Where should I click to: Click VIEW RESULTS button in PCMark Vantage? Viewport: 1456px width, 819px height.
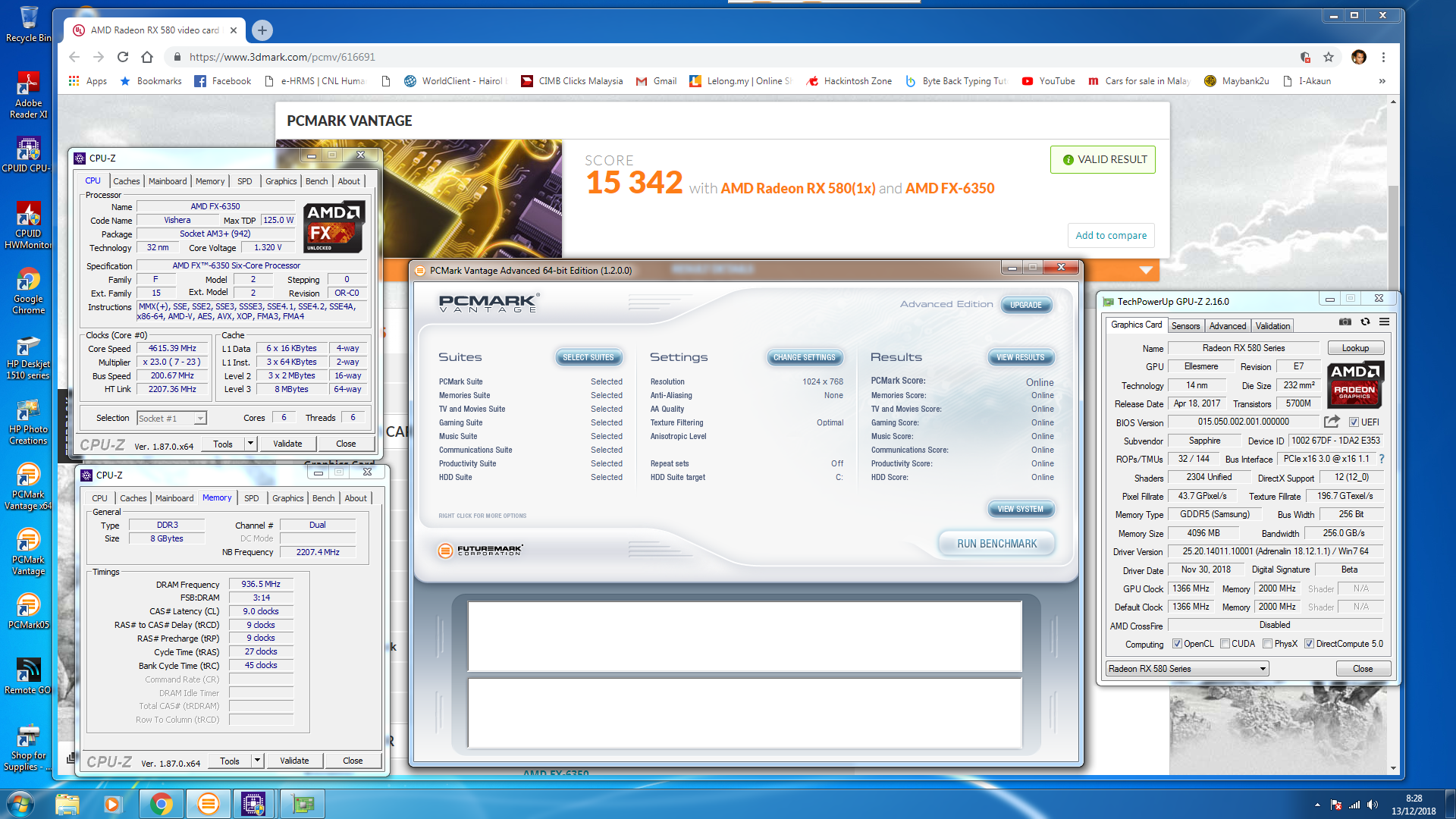click(x=1020, y=357)
